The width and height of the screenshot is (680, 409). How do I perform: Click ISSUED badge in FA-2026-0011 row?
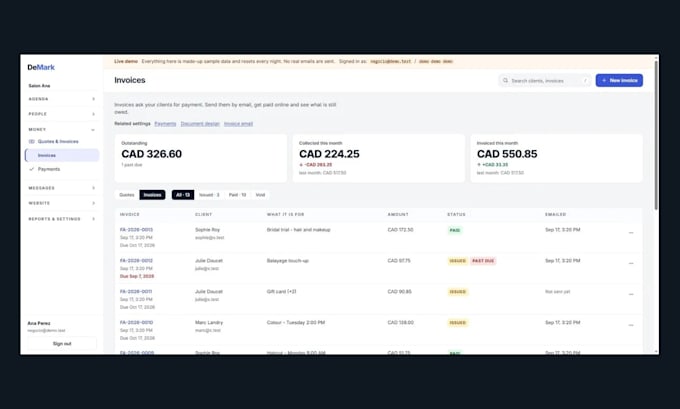point(458,292)
